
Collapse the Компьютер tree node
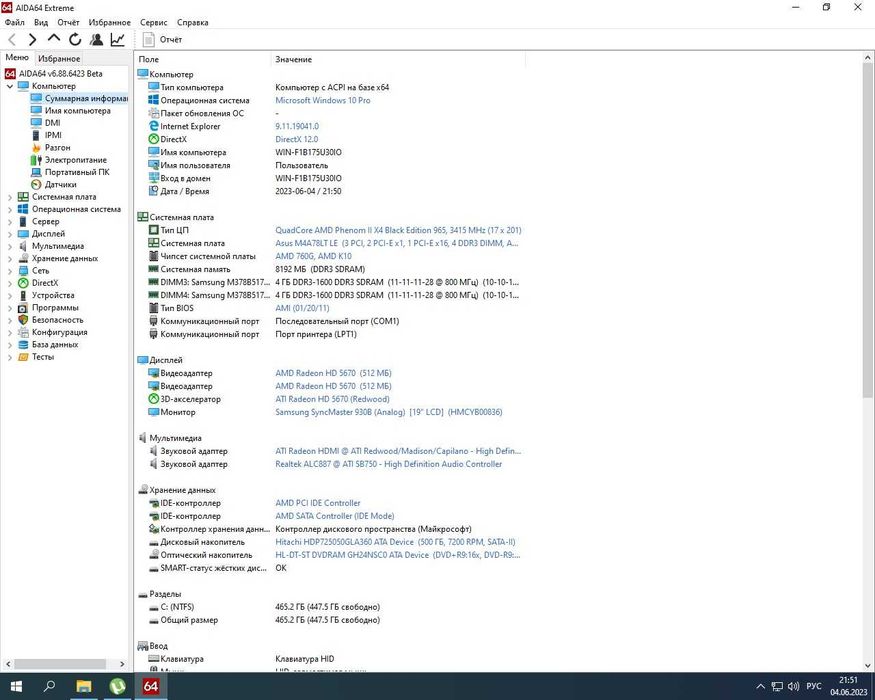coord(9,87)
